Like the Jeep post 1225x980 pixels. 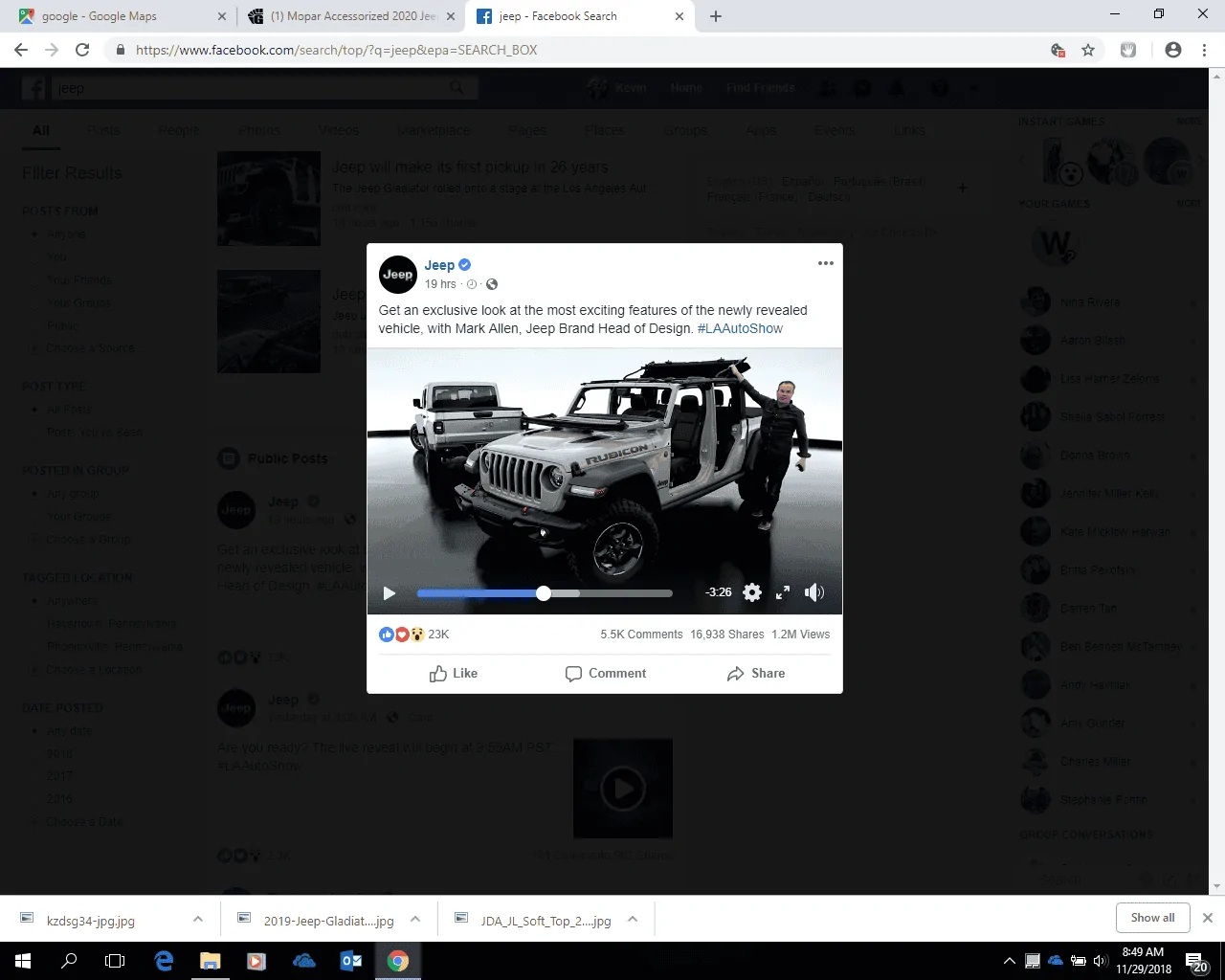click(454, 674)
